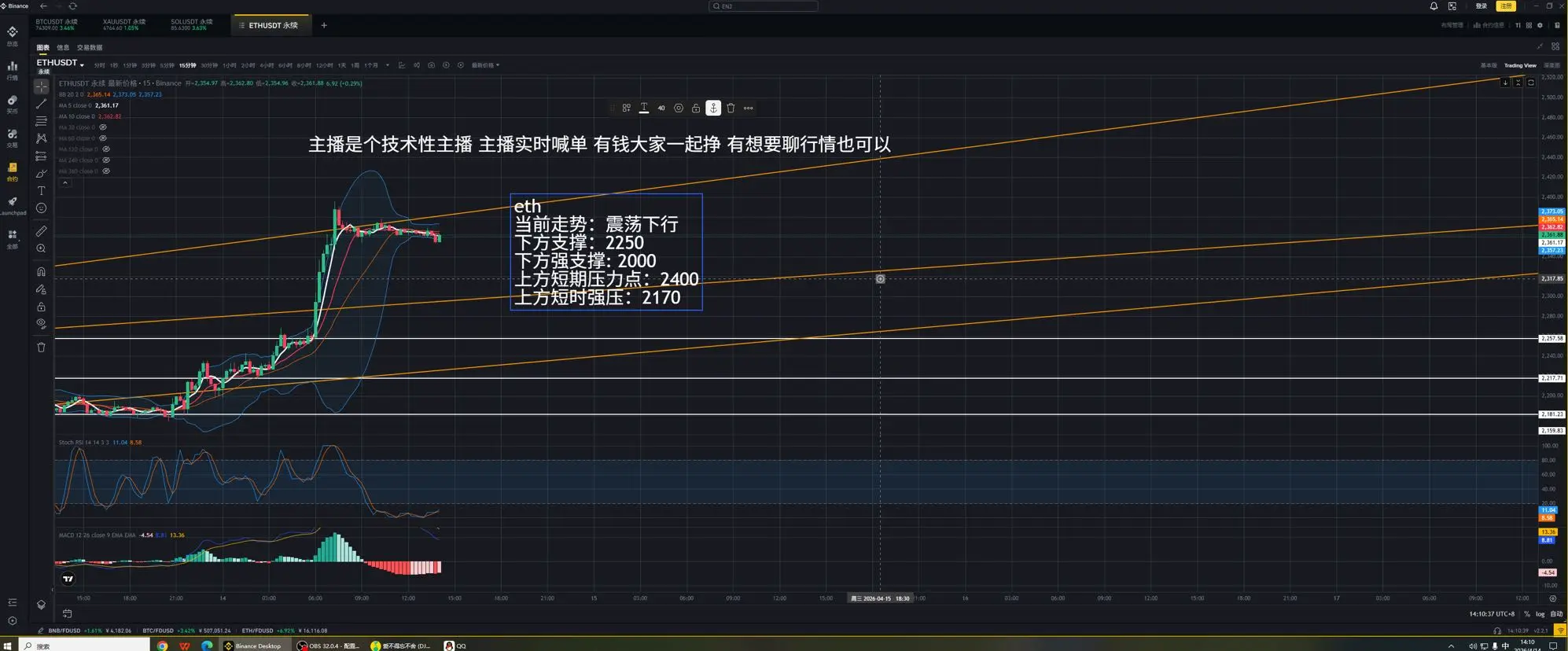Open more options in floating drawing toolbar
Image resolution: width=1568 pixels, height=651 pixels.
click(748, 108)
